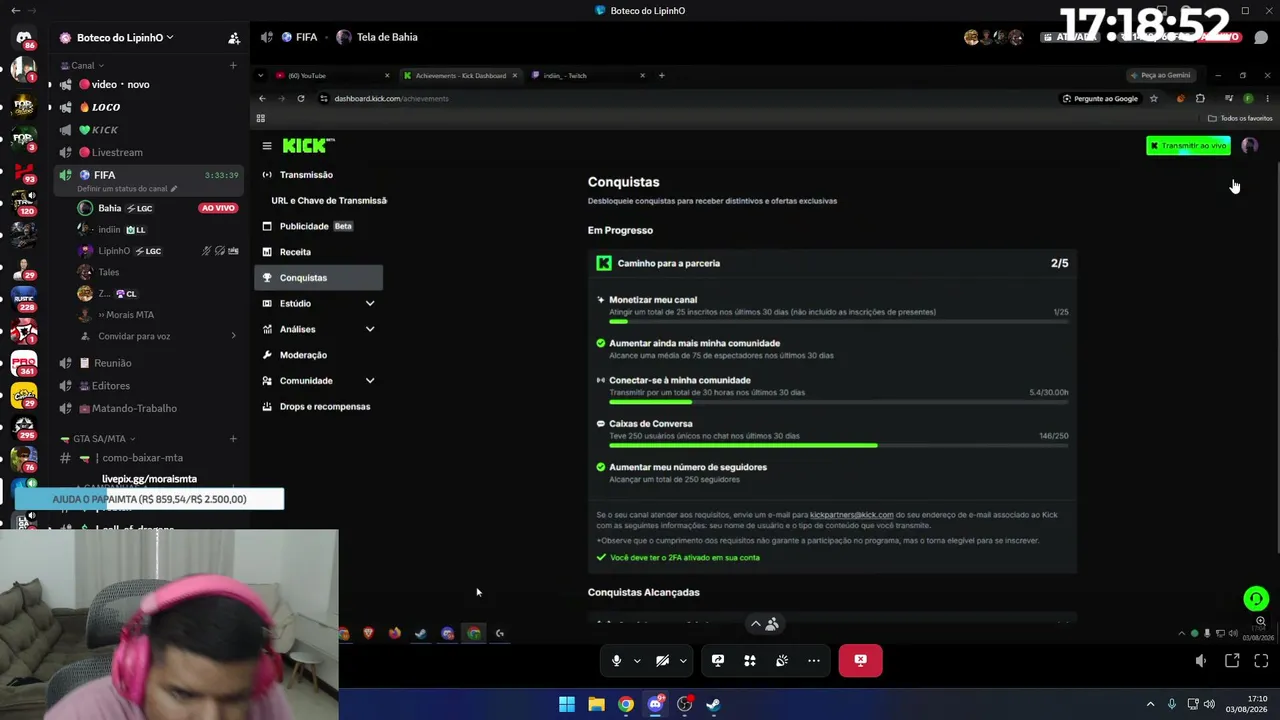Open camera device options arrow
Image resolution: width=1280 pixels, height=720 pixels.
(x=683, y=661)
